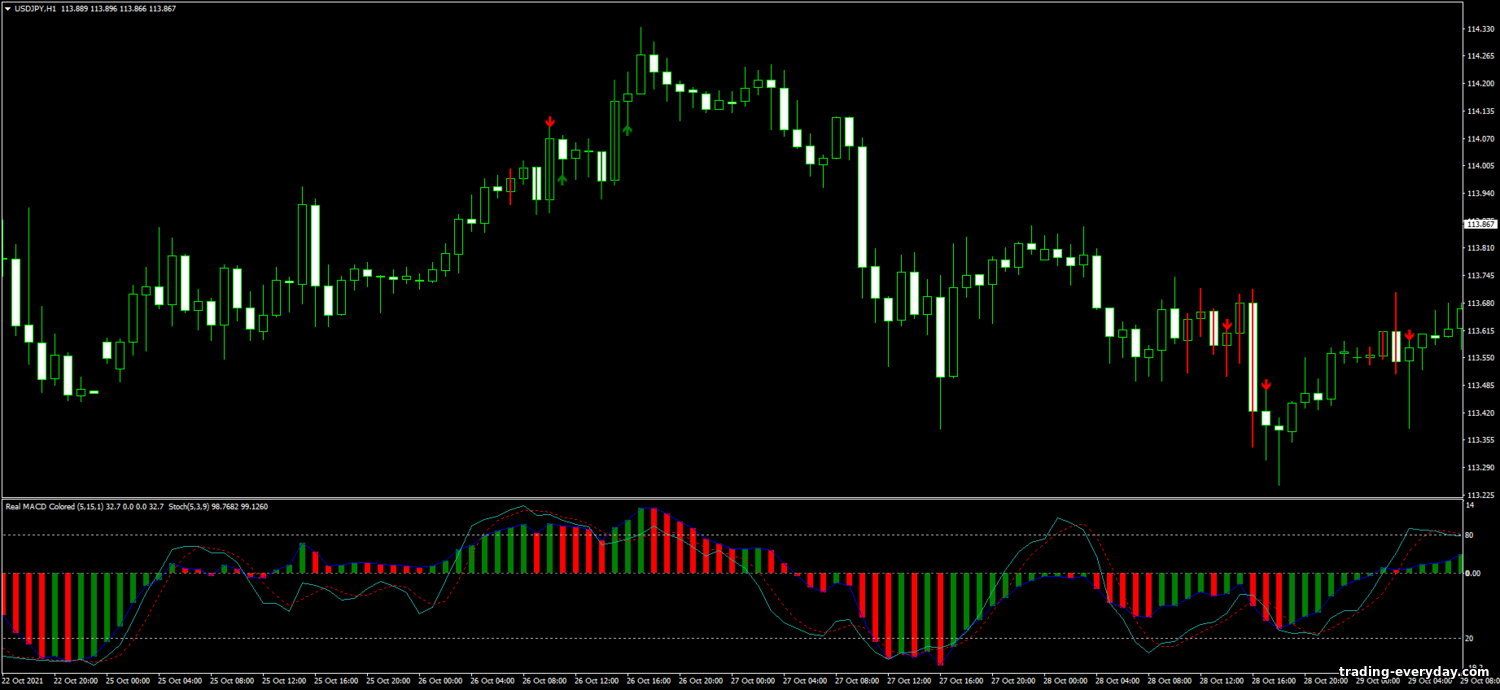
Task: Click the 113.615 price axis label
Action: coord(1479,330)
